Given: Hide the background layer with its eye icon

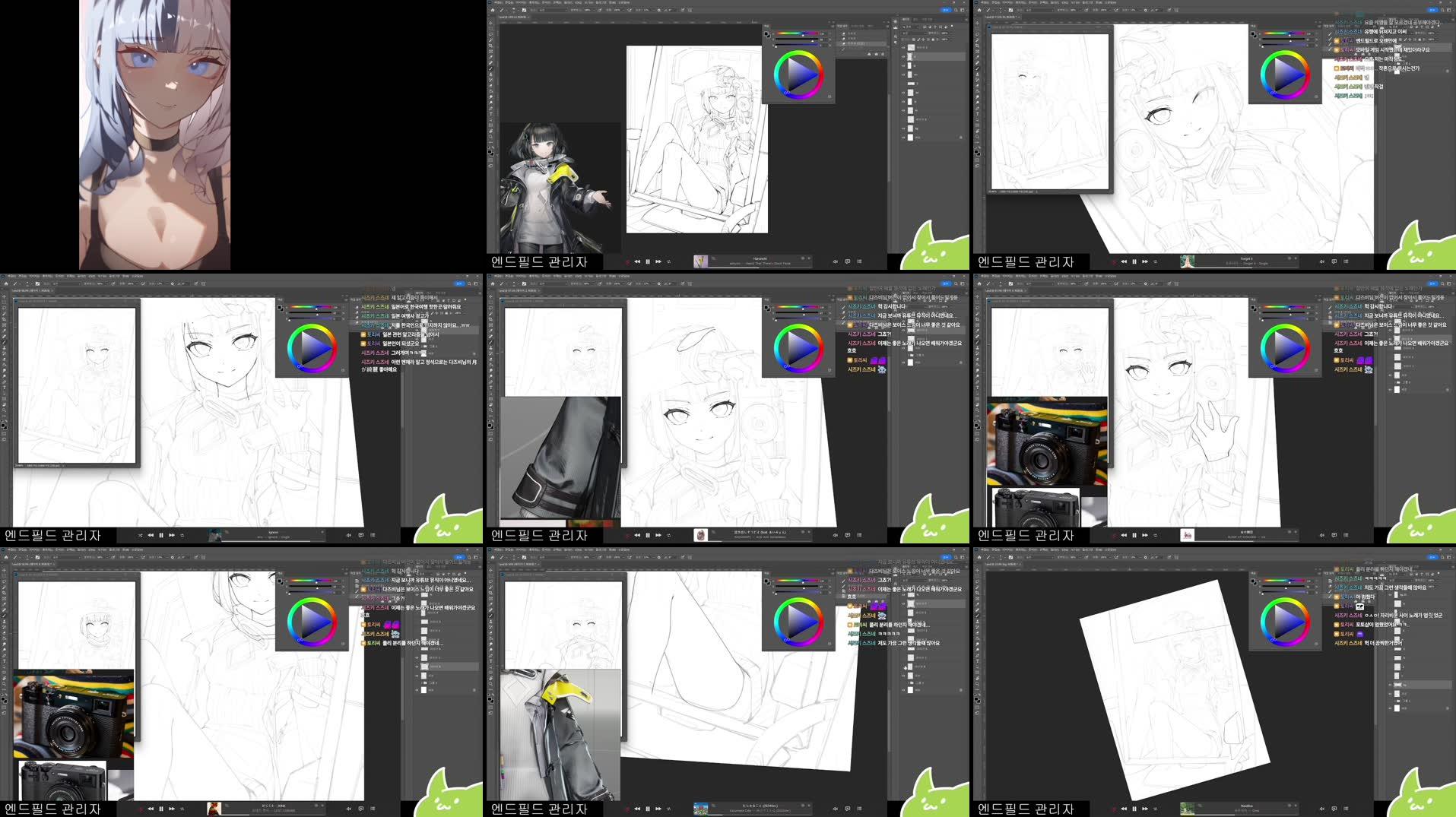Looking at the screenshot, I should [x=903, y=137].
